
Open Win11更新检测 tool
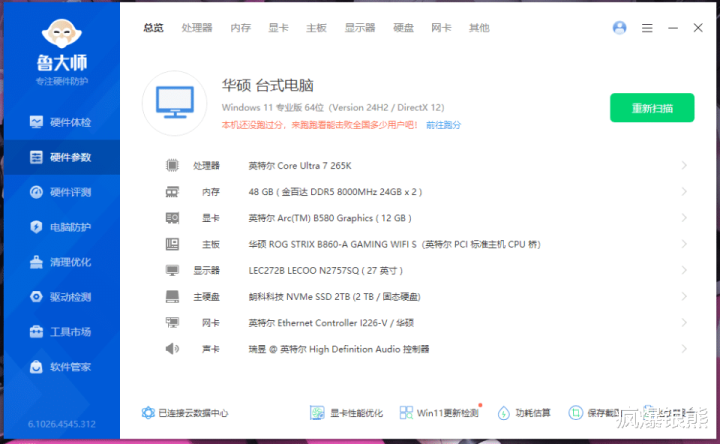(439, 413)
